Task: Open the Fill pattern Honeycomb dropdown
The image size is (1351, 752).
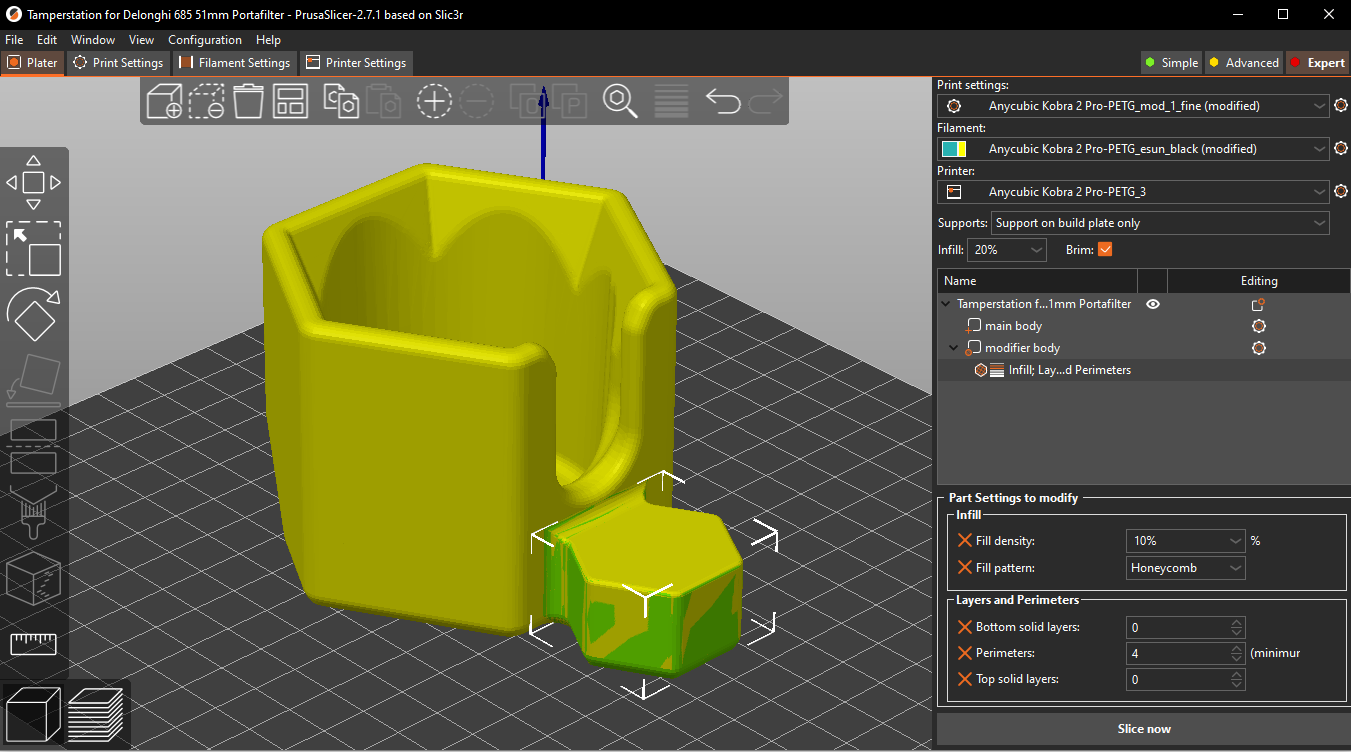Action: click(x=1185, y=568)
